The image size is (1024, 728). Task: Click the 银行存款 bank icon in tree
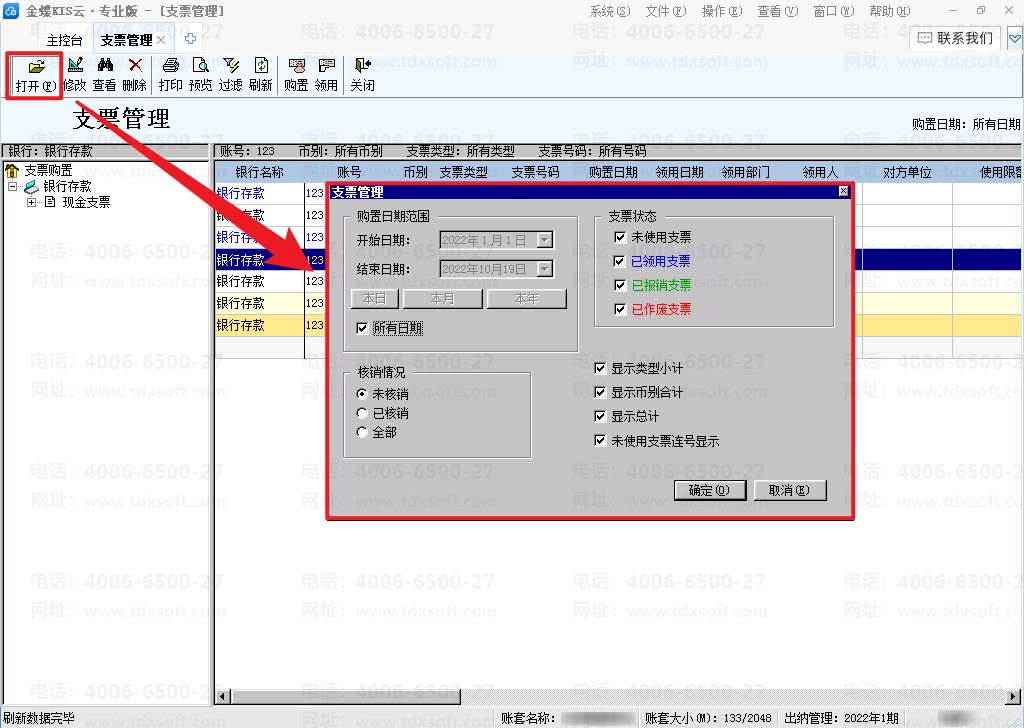(31, 187)
